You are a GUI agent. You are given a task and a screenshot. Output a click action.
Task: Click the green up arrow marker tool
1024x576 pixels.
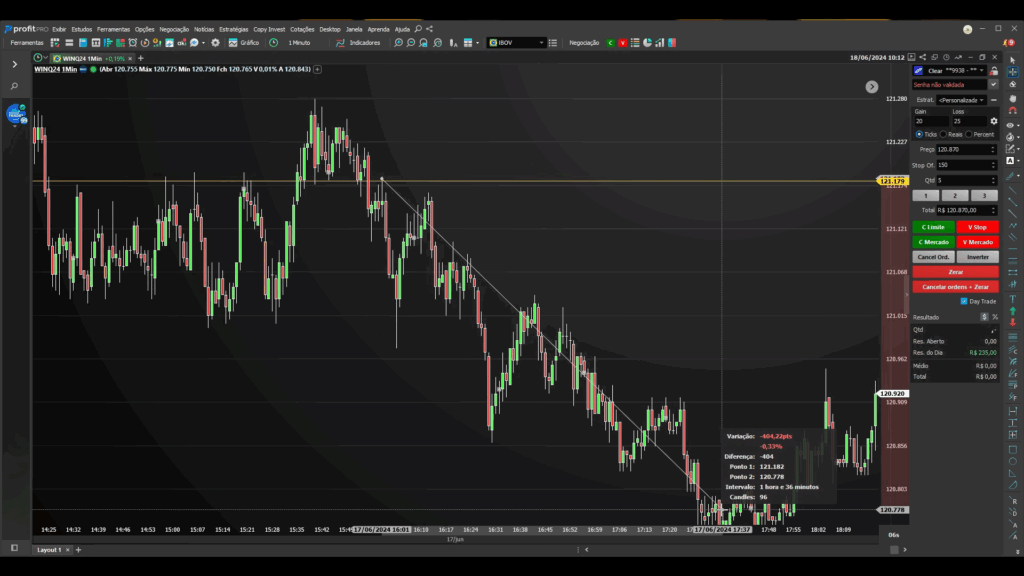click(x=1012, y=311)
